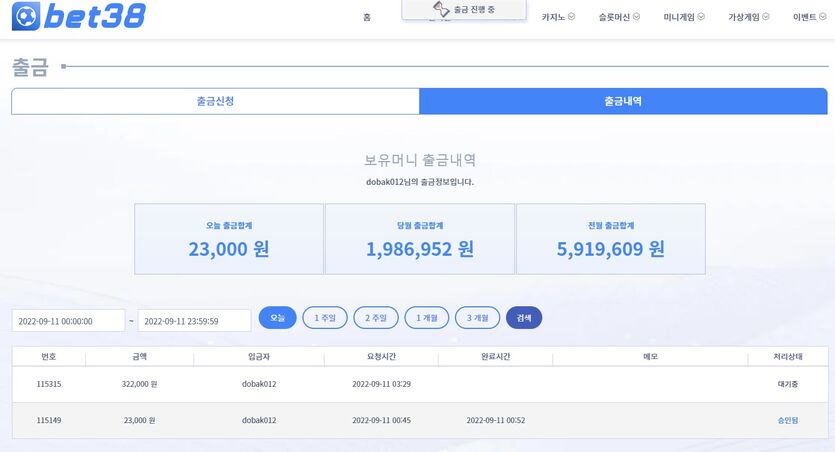
Task: Click the 오늘 출금합계 23,000 원 card
Action: tap(229, 239)
